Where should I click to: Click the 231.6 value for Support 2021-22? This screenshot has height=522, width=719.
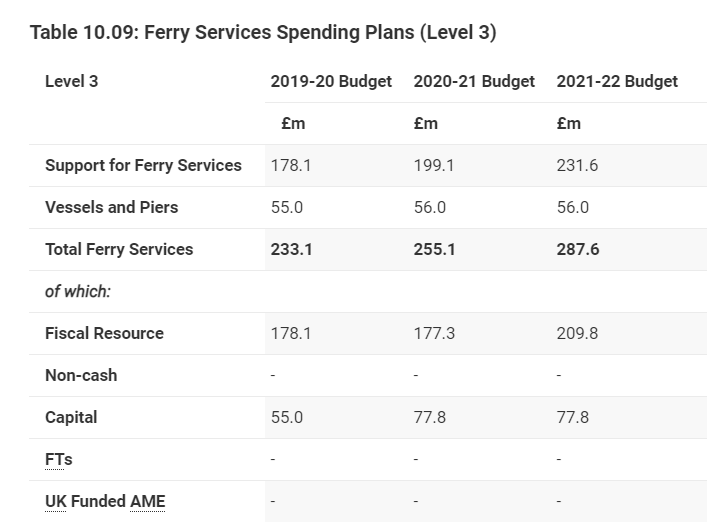pos(577,165)
